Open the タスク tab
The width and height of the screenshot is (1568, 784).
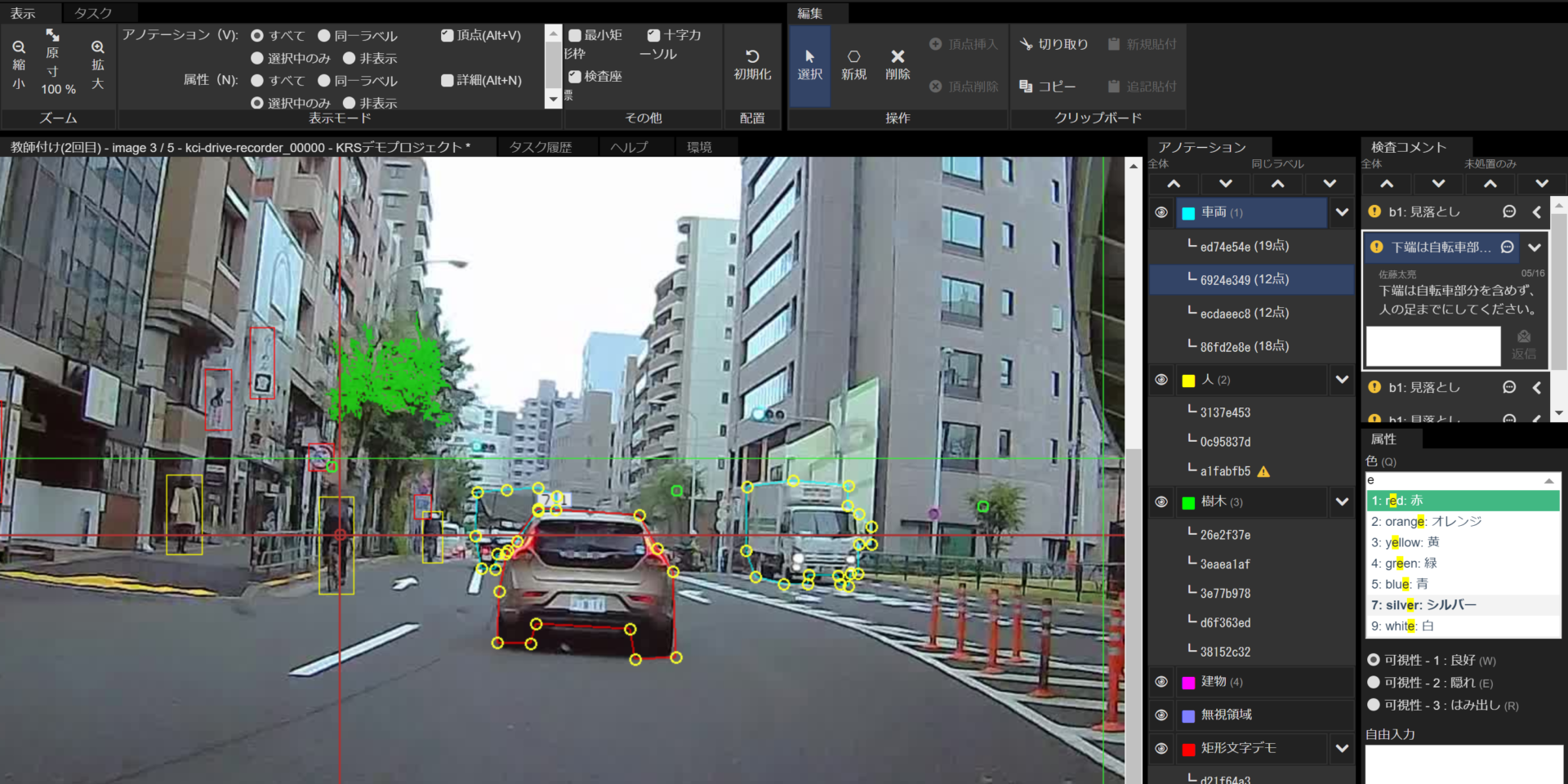[x=93, y=13]
